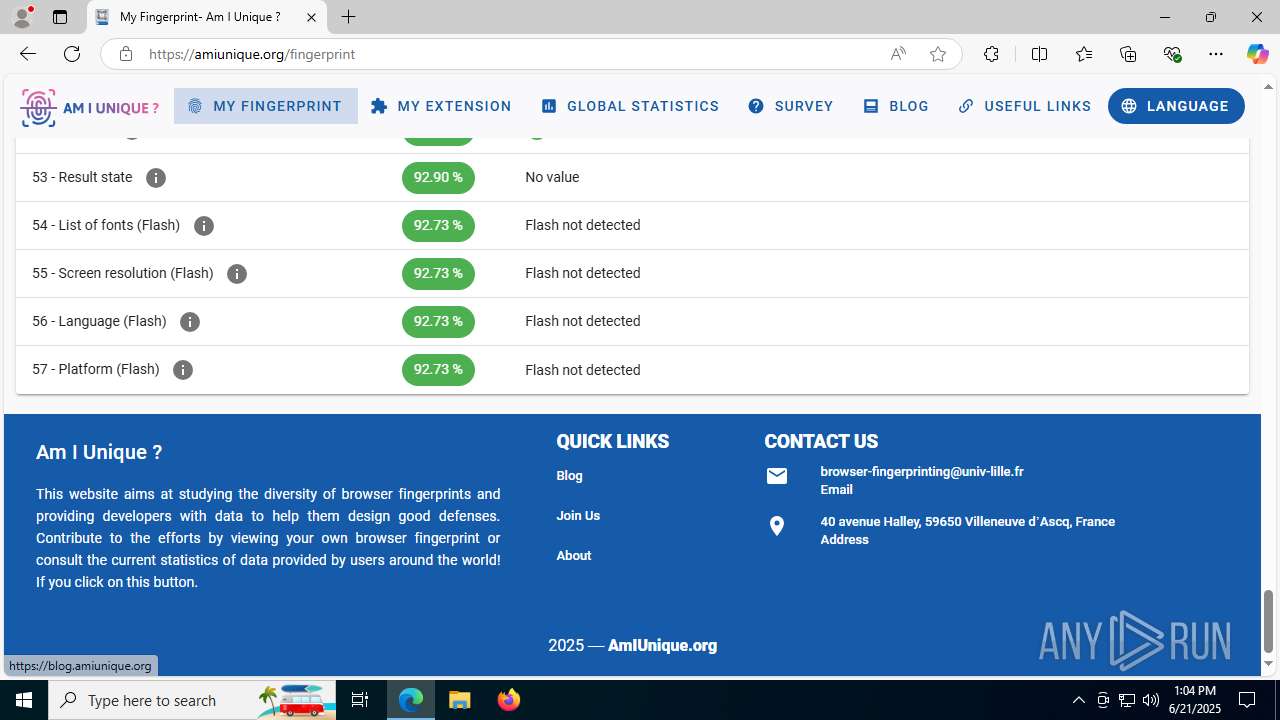Image resolution: width=1280 pixels, height=720 pixels.
Task: Show info for Platform (Flash)
Action: point(183,370)
